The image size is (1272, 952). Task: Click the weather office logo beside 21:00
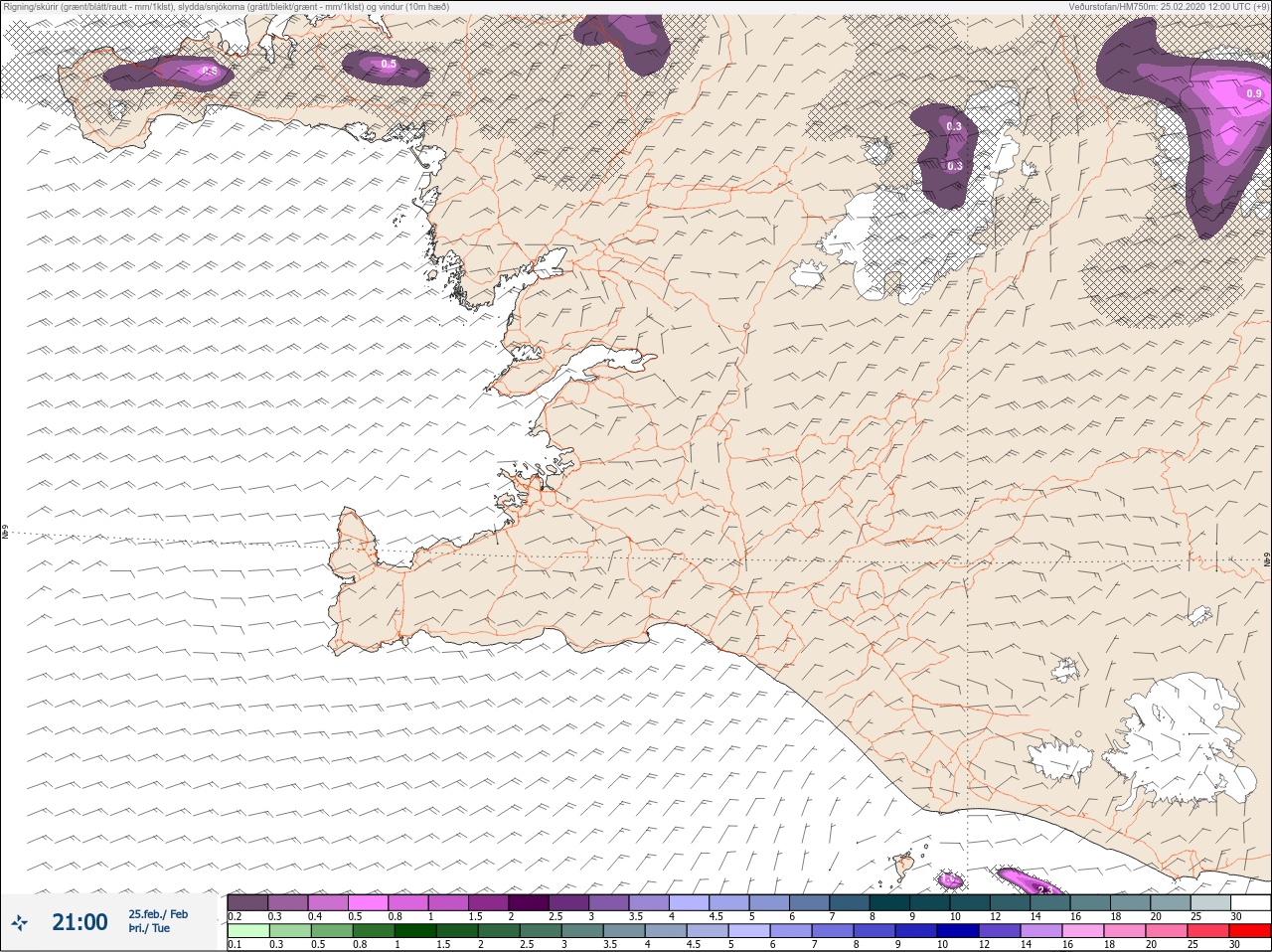(x=21, y=923)
